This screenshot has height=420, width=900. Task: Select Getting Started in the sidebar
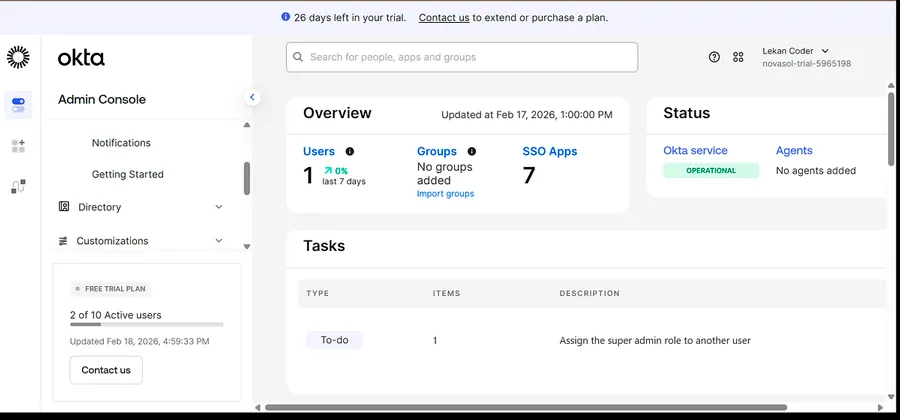point(127,174)
